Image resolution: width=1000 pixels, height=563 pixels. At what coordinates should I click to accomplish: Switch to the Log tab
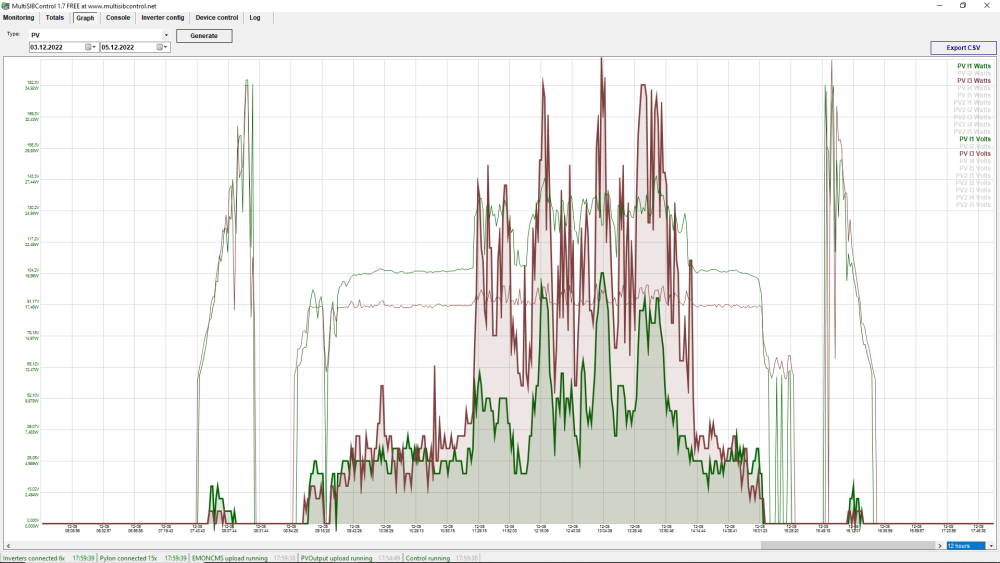coord(255,18)
